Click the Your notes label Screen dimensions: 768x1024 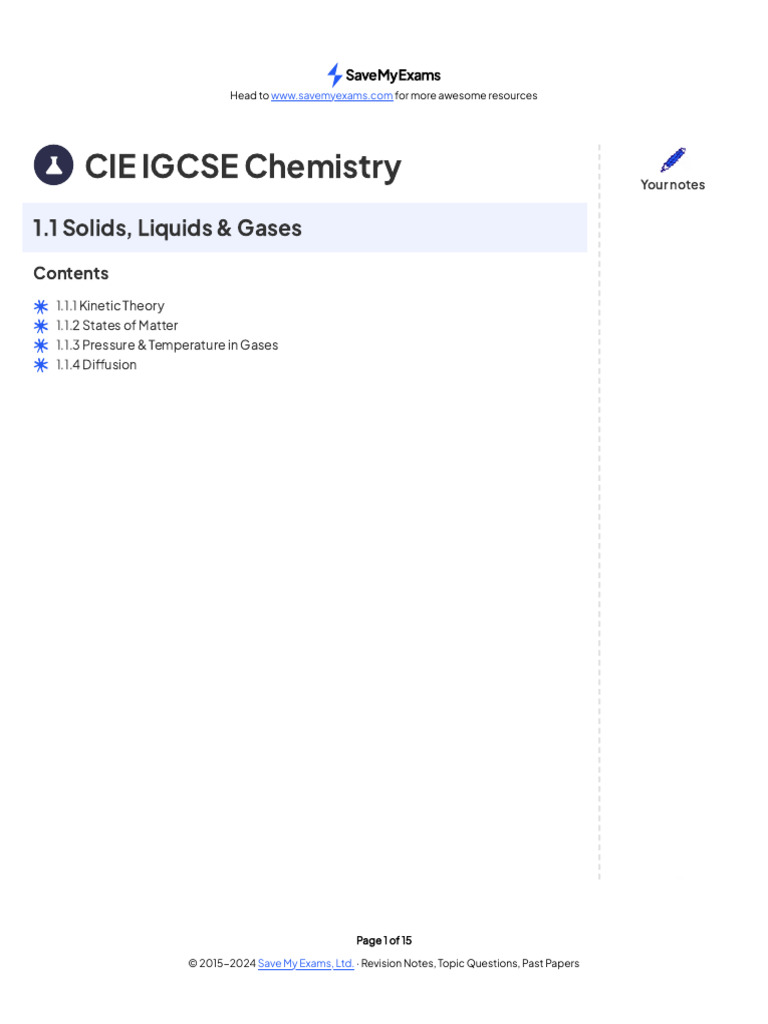673,185
